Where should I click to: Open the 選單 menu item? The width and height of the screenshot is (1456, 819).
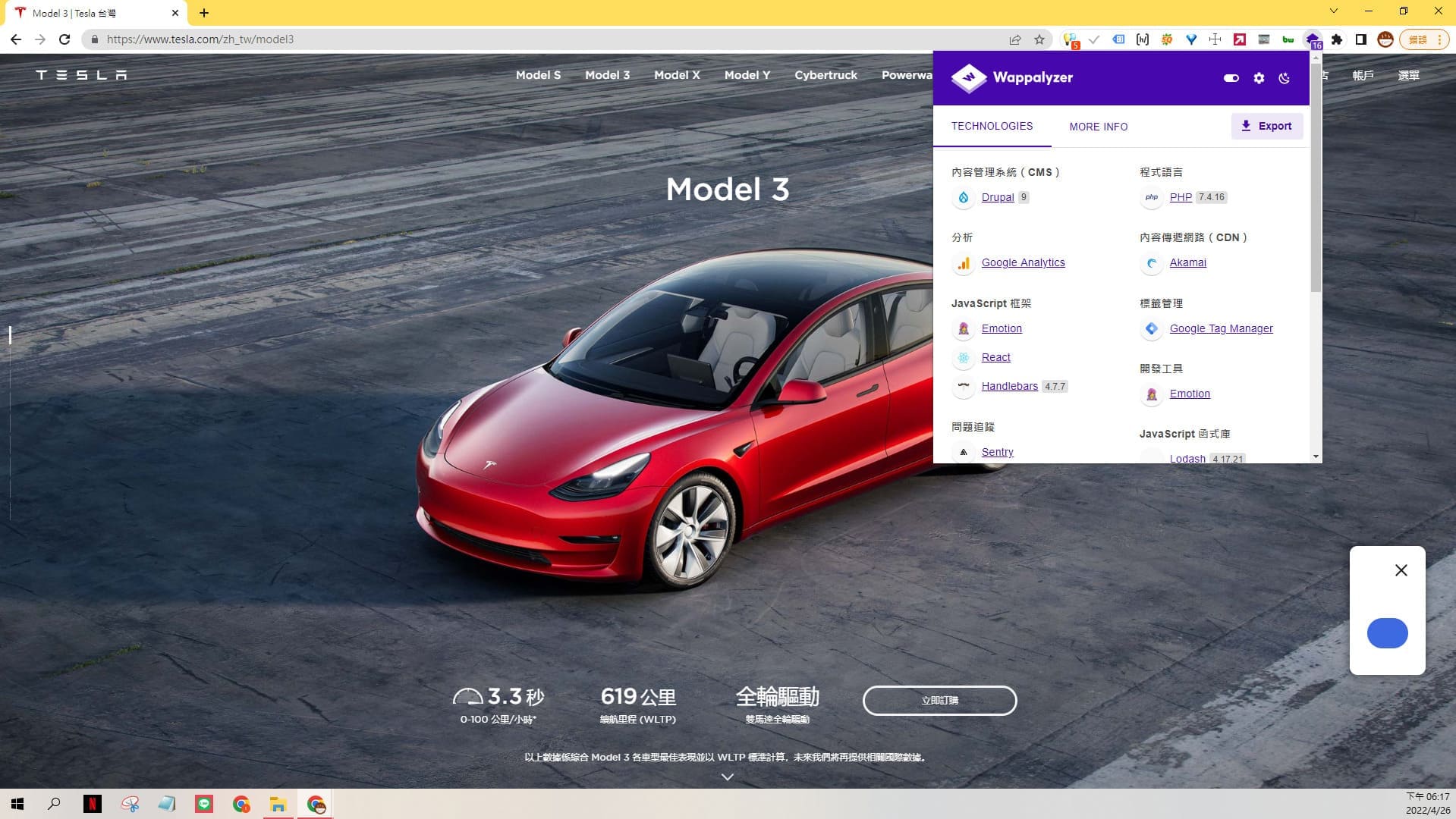click(x=1408, y=75)
